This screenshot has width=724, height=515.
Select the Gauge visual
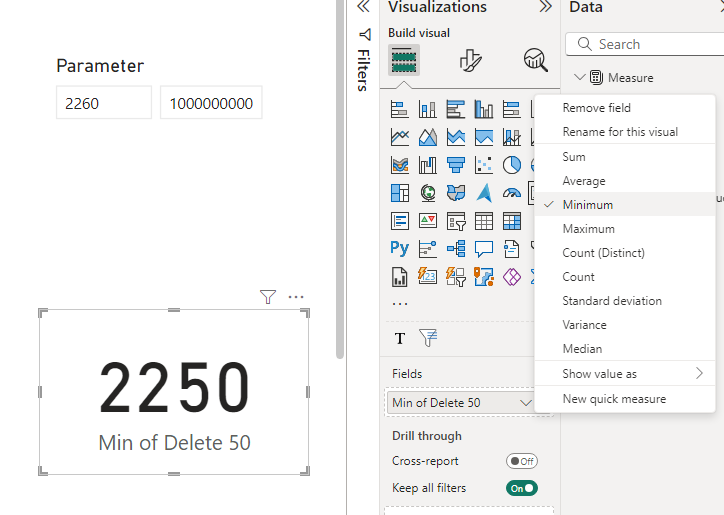[x=512, y=193]
